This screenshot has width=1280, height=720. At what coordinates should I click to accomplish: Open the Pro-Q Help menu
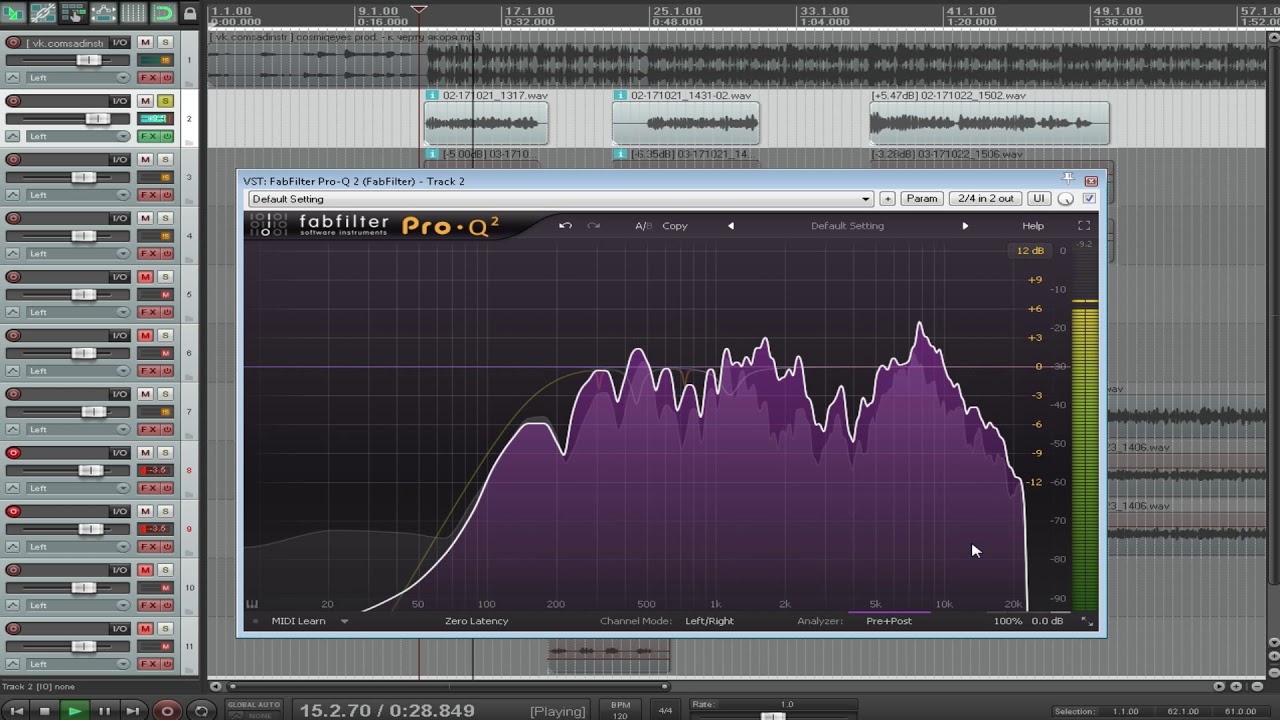(x=1033, y=226)
